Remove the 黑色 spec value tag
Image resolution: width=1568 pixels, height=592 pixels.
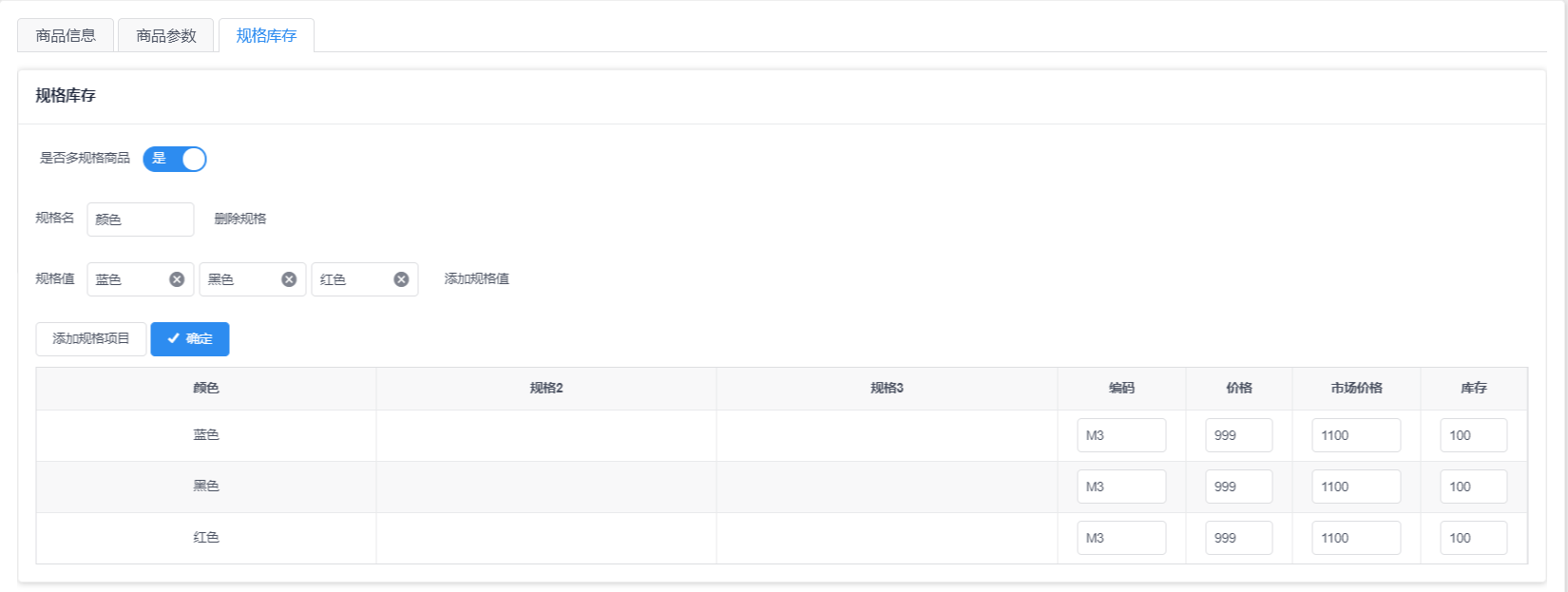[289, 279]
